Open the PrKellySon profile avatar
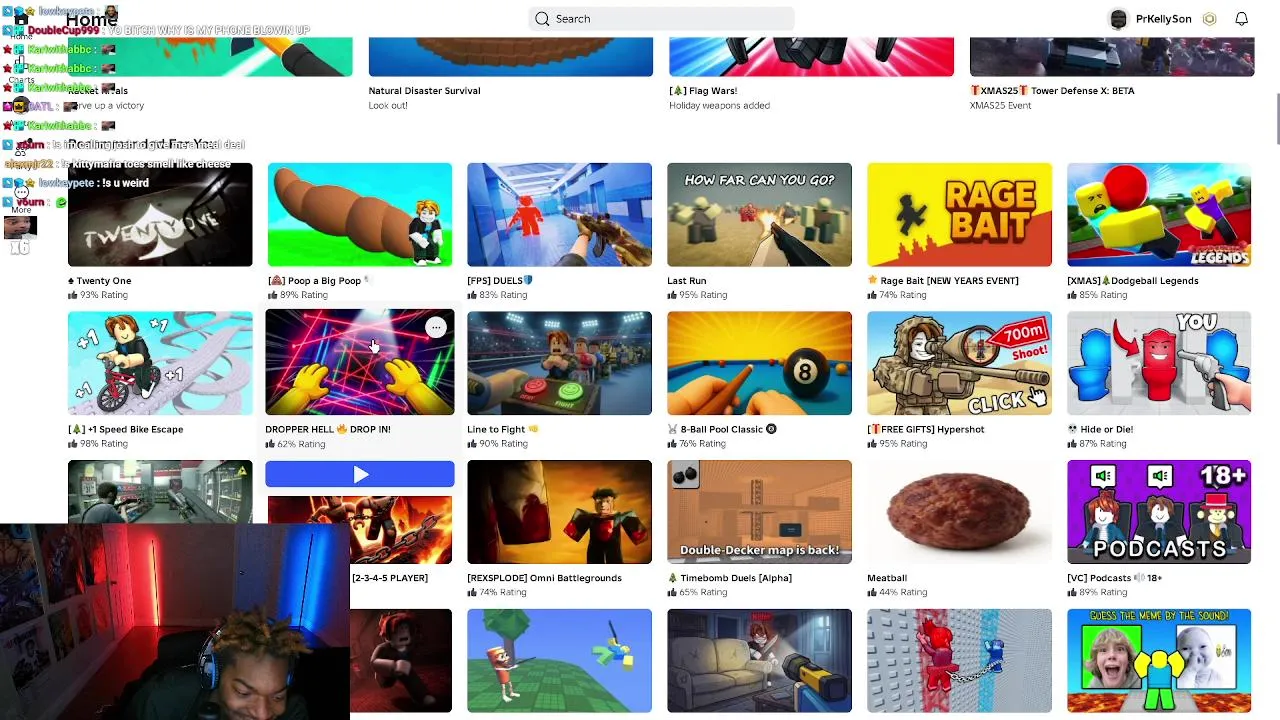Screen dimensions: 1280x720 point(1118,19)
